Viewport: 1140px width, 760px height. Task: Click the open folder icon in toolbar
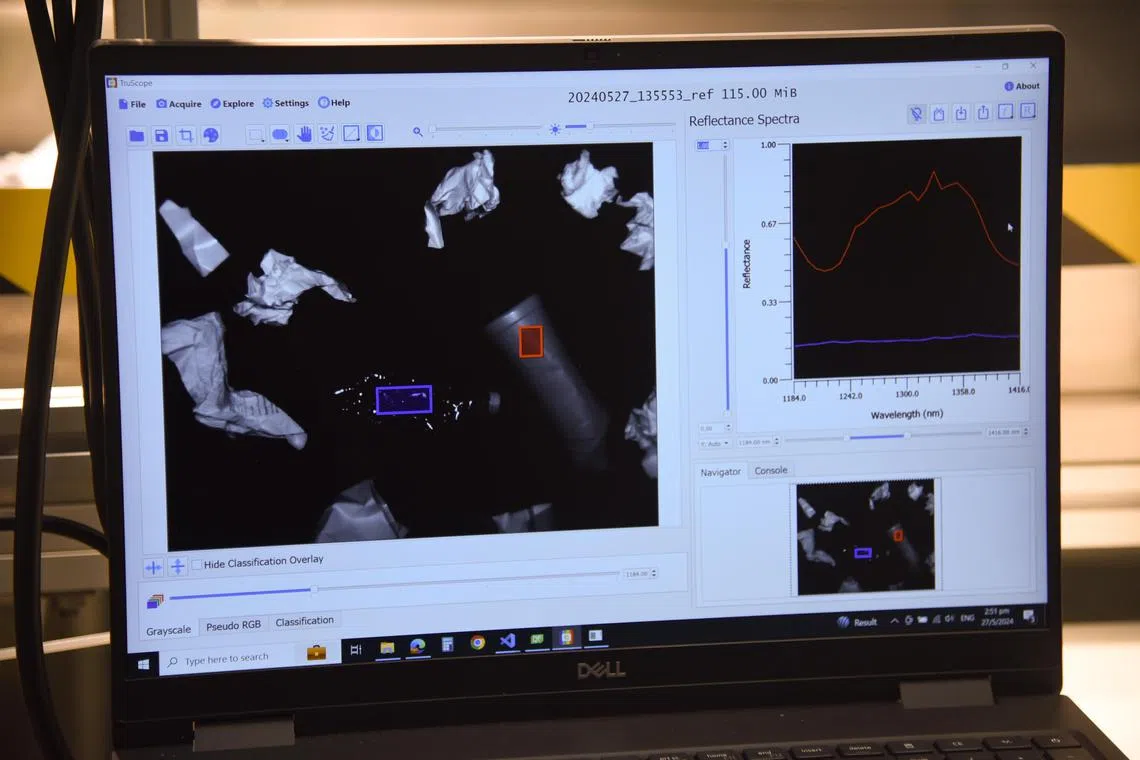[x=137, y=135]
